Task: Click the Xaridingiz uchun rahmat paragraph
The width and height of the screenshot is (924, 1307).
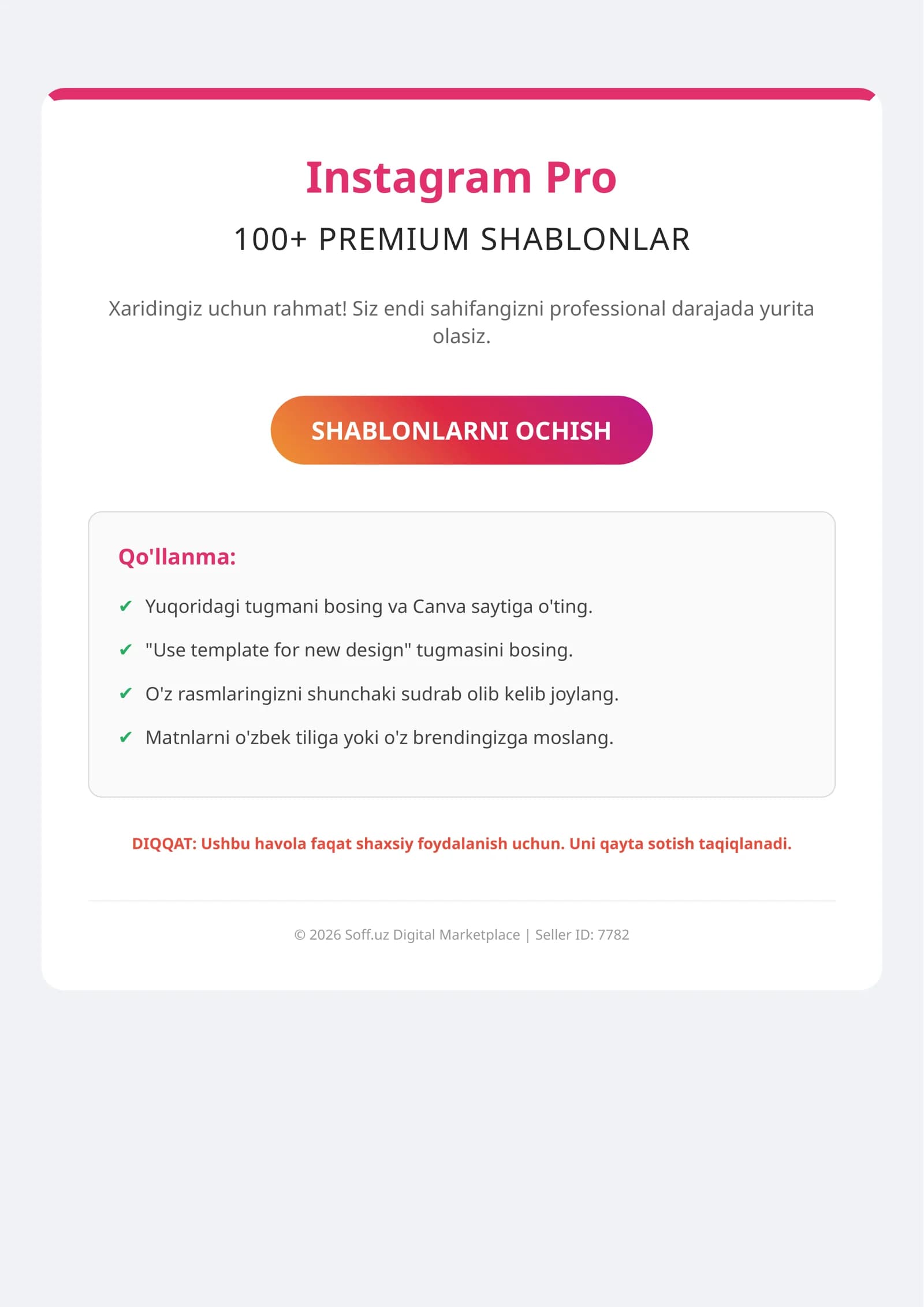Action: point(461,322)
